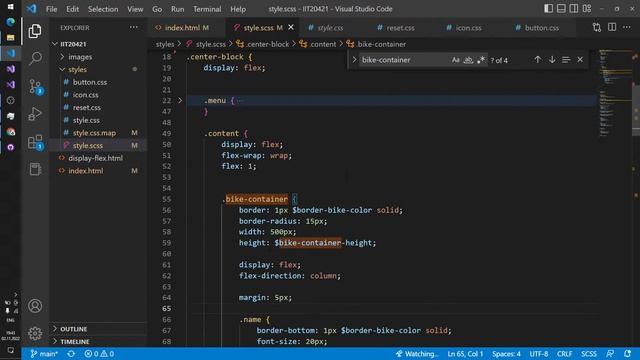
Task: Unfold the .menu block on line 22
Action: pos(180,100)
